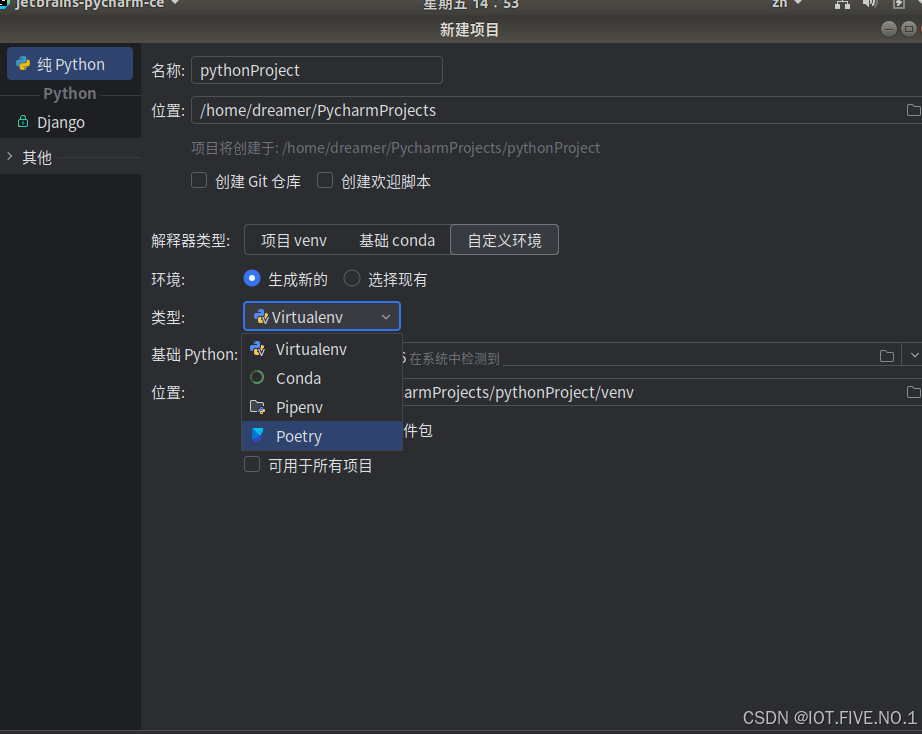Open the base Python interpreter dropdown arrow
The image size is (922, 734).
tap(914, 355)
